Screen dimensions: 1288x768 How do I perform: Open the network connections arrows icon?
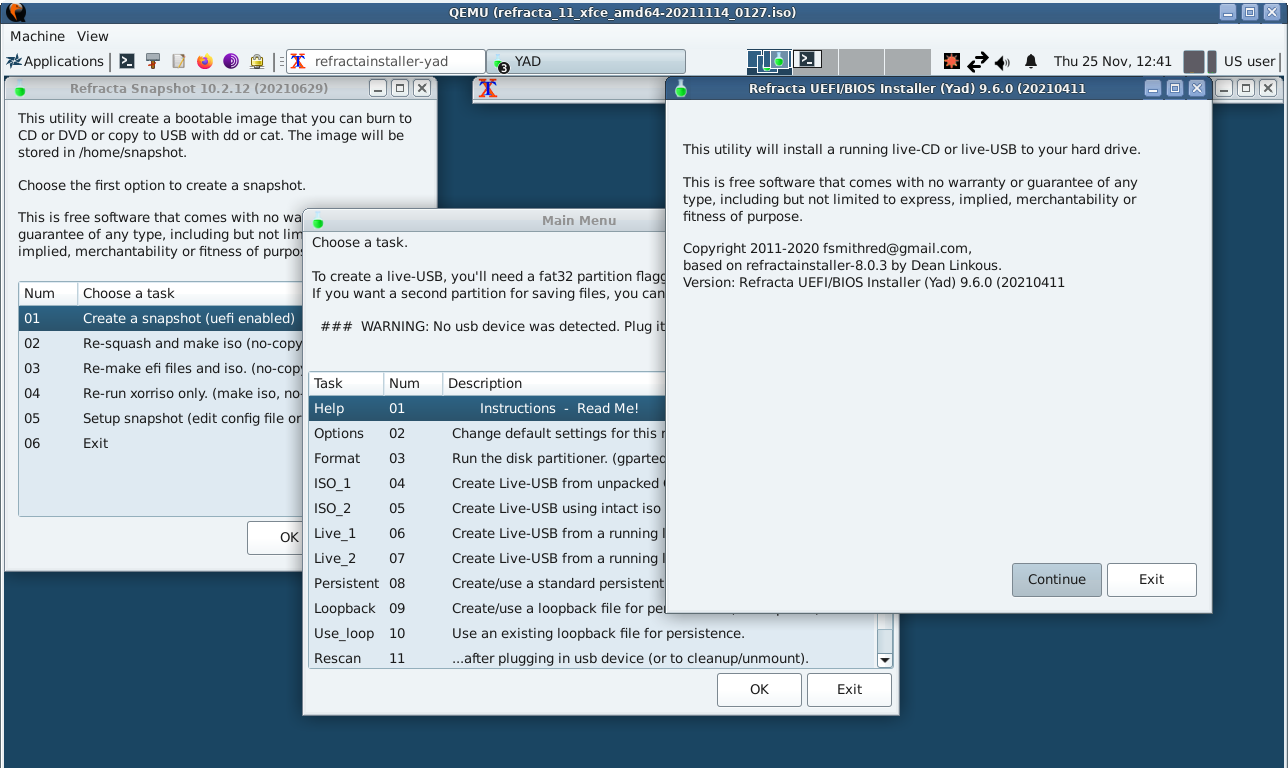coord(977,61)
